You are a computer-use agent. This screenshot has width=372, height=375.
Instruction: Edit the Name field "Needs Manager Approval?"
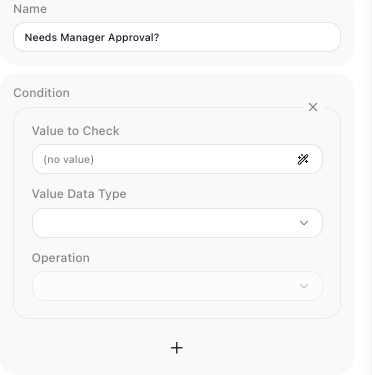[177, 37]
